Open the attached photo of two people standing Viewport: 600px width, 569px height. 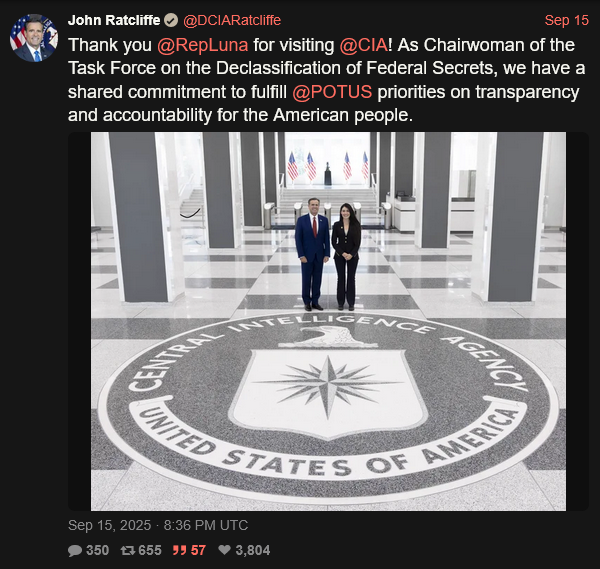pos(328,321)
